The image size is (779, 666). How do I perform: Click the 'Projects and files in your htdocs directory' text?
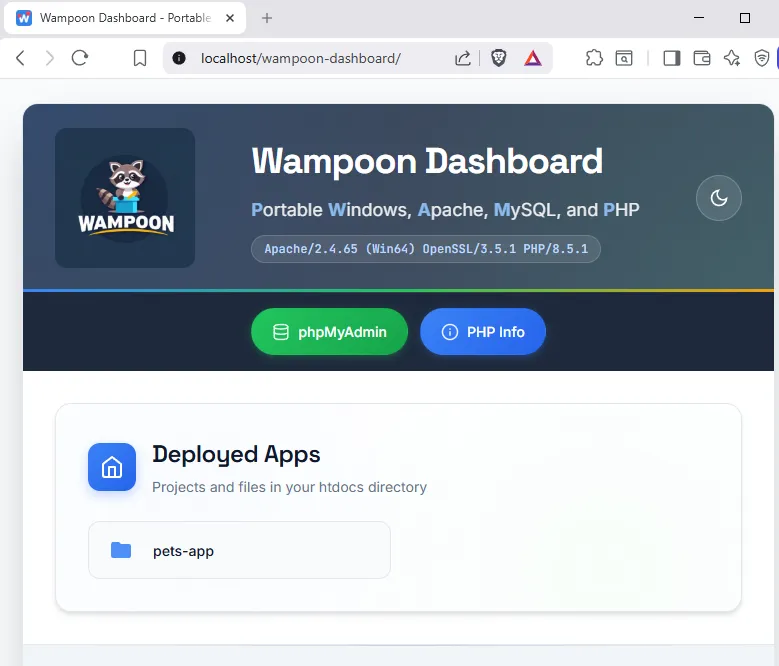pyautogui.click(x=289, y=487)
